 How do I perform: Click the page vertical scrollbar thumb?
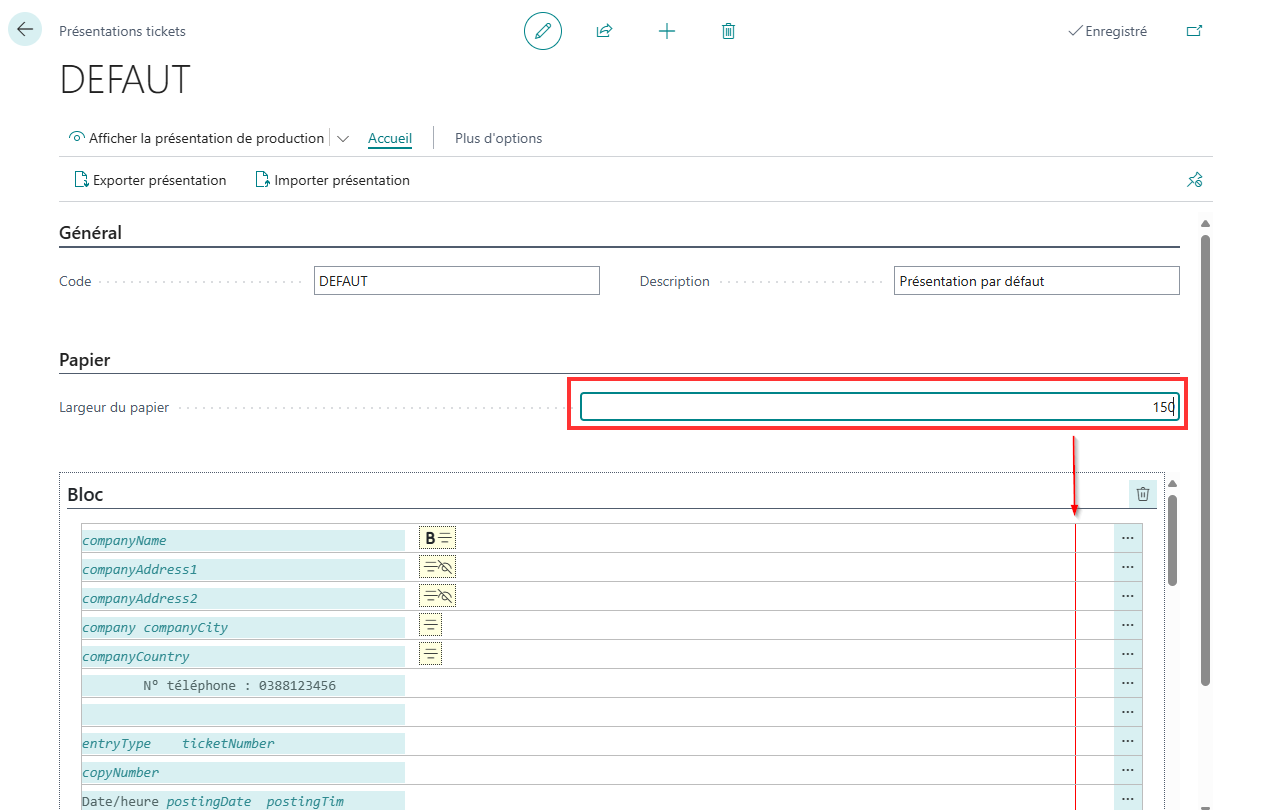pos(1206,460)
